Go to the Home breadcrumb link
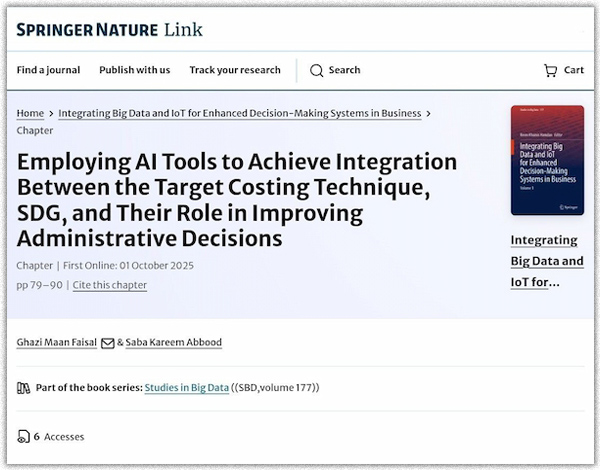Screen dimensions: 600x470 pos(30,114)
